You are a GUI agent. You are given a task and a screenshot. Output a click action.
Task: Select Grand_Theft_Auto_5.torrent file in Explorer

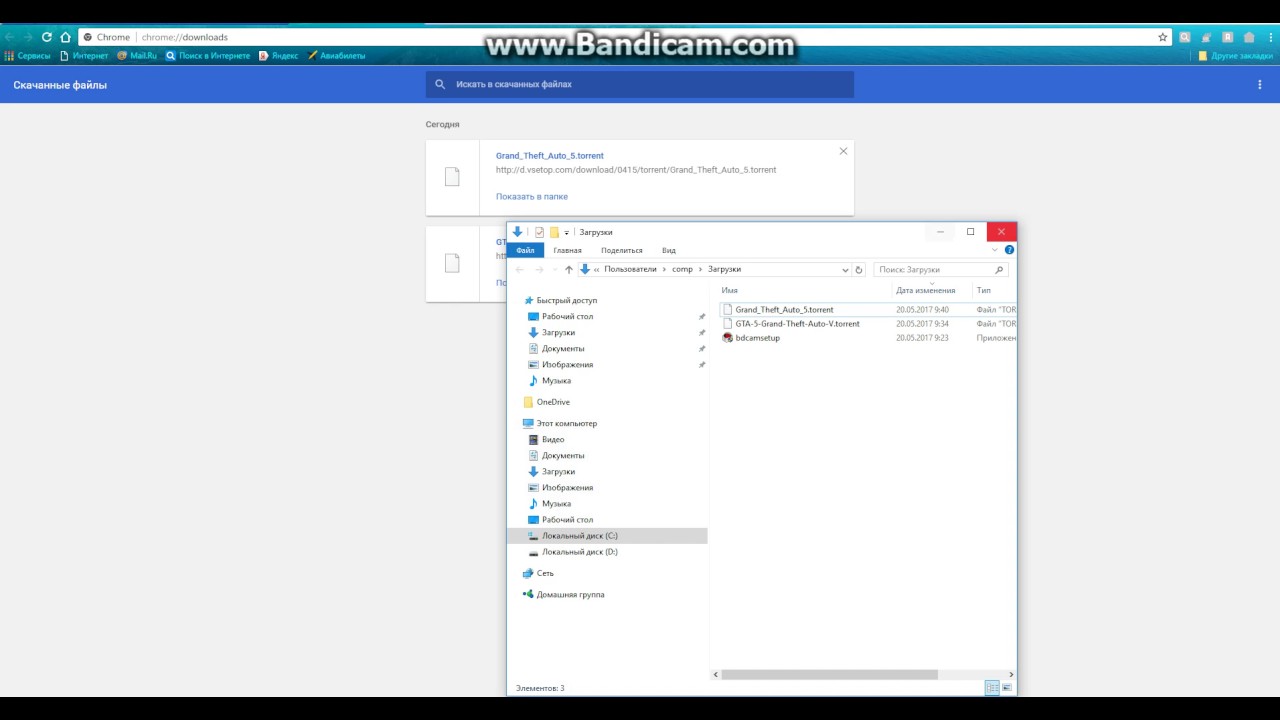(x=784, y=310)
